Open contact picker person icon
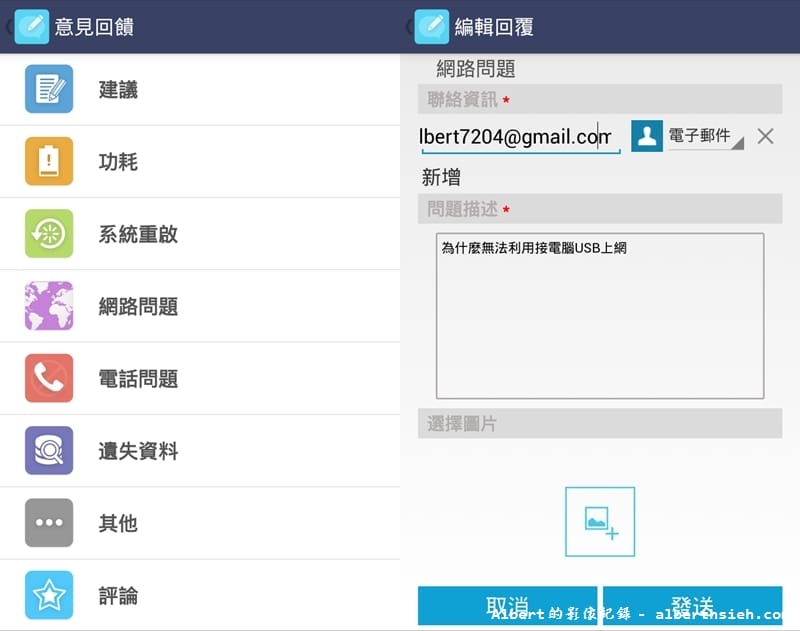Viewport: 800px width, 631px height. (647, 136)
